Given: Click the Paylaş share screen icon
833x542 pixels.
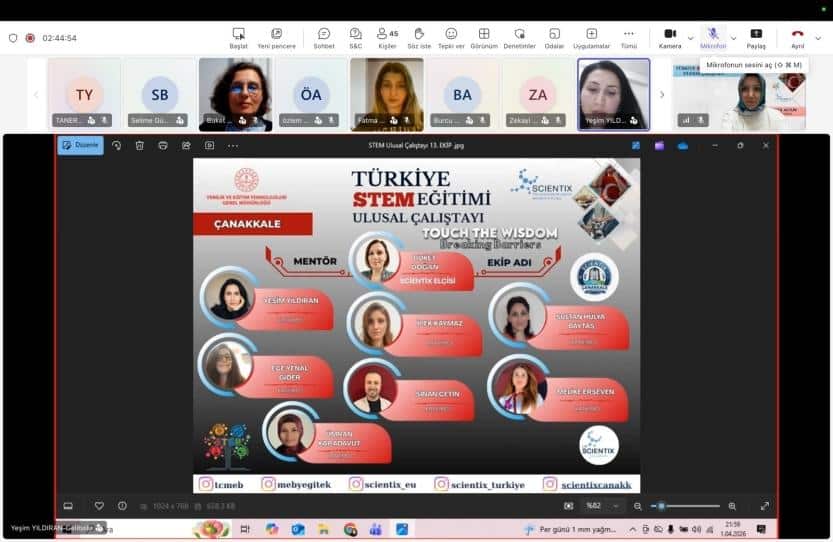Looking at the screenshot, I should pyautogui.click(x=756, y=37).
